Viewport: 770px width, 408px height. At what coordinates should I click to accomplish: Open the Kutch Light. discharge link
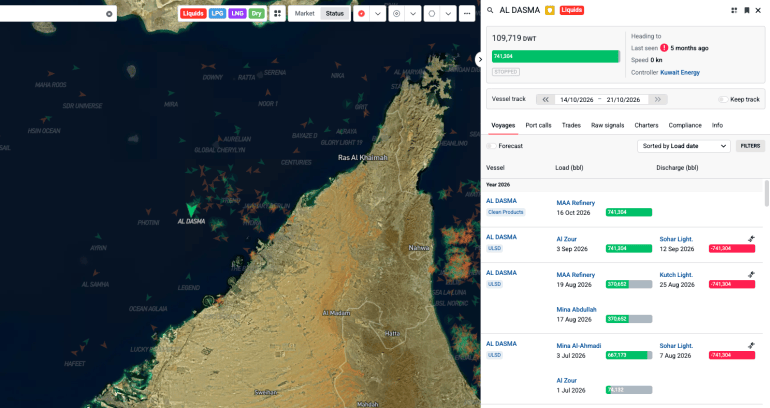pos(676,275)
